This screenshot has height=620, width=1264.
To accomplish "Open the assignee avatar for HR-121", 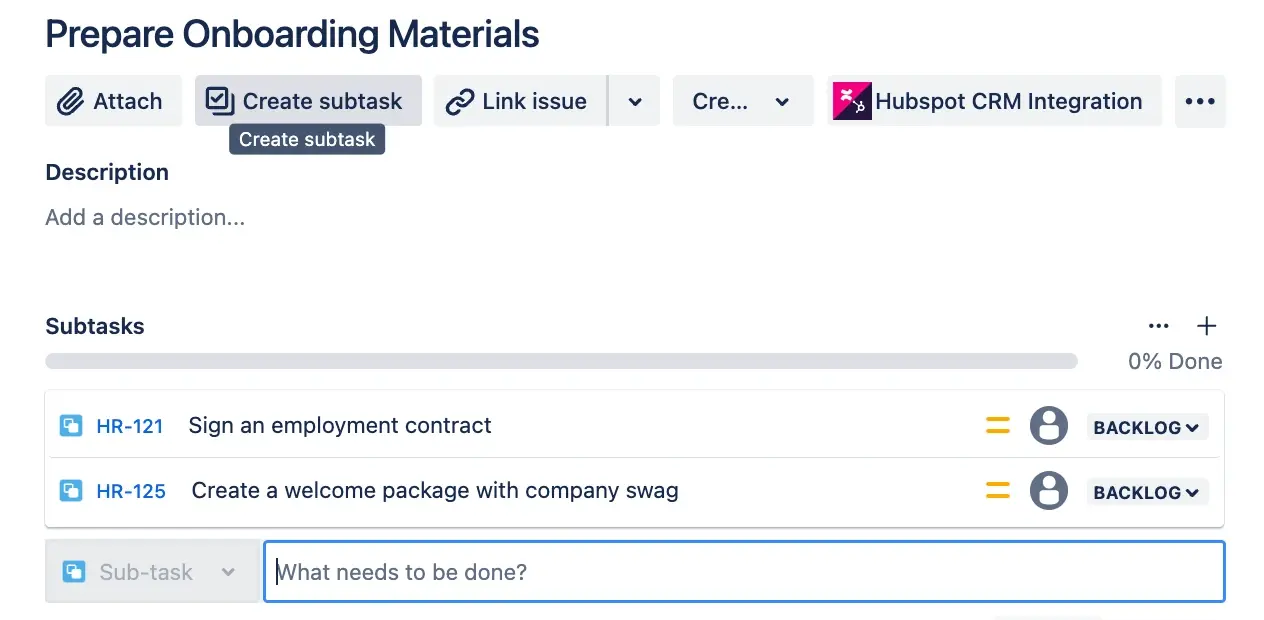I will (x=1049, y=425).
